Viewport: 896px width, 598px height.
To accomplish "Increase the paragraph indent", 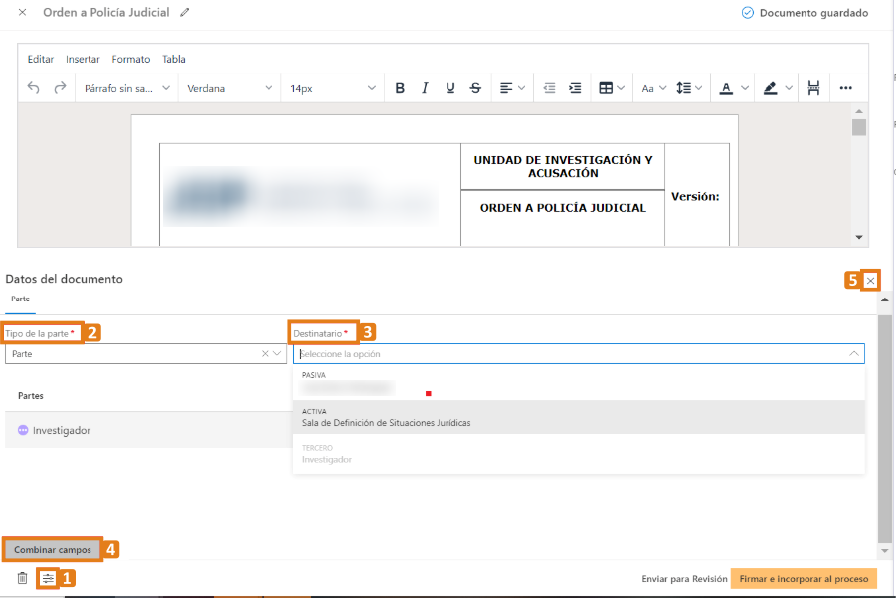I will pyautogui.click(x=575, y=87).
